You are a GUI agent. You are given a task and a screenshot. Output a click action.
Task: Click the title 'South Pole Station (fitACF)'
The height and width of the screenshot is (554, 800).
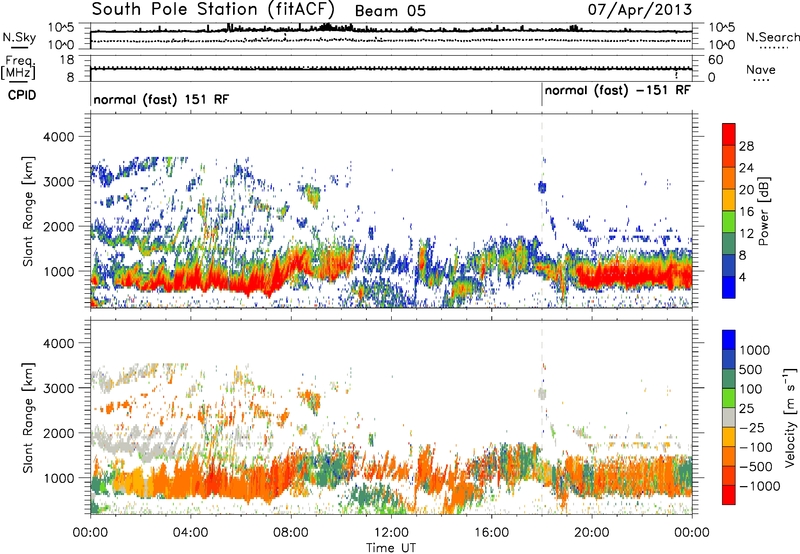click(213, 10)
